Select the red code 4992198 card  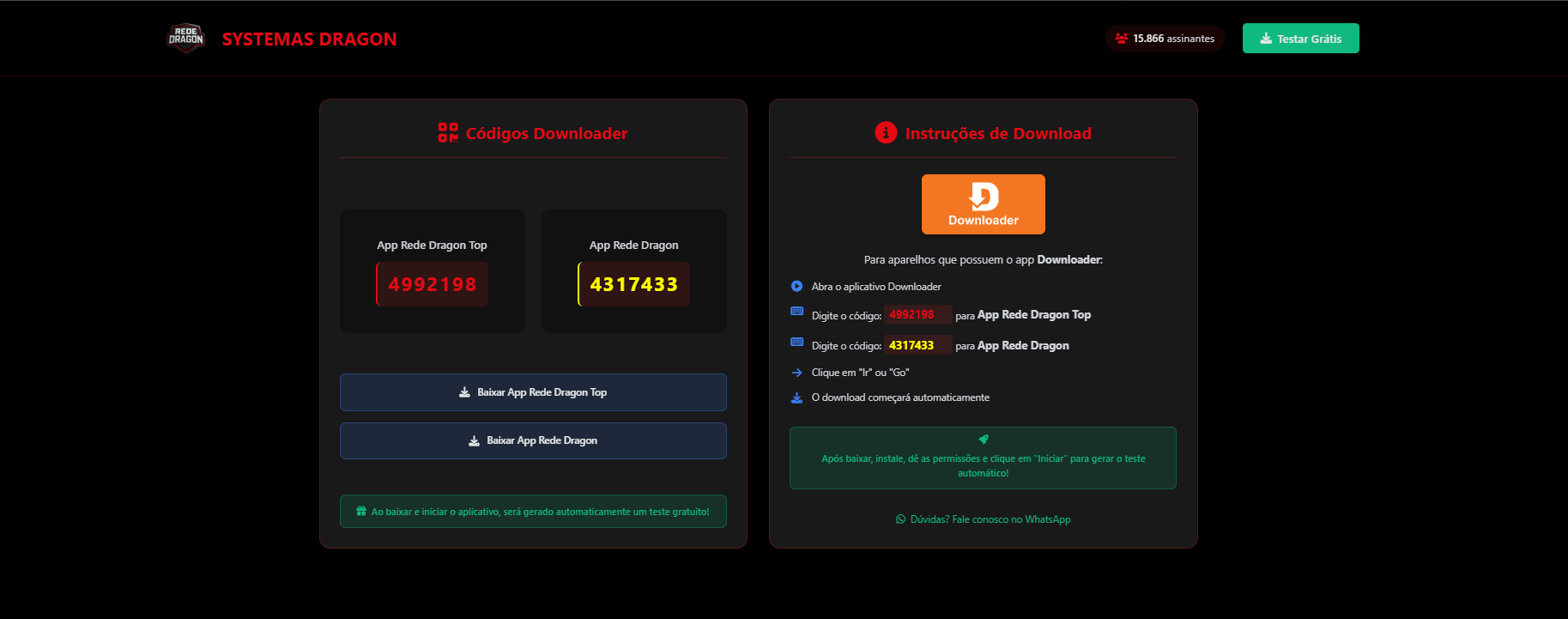[433, 284]
